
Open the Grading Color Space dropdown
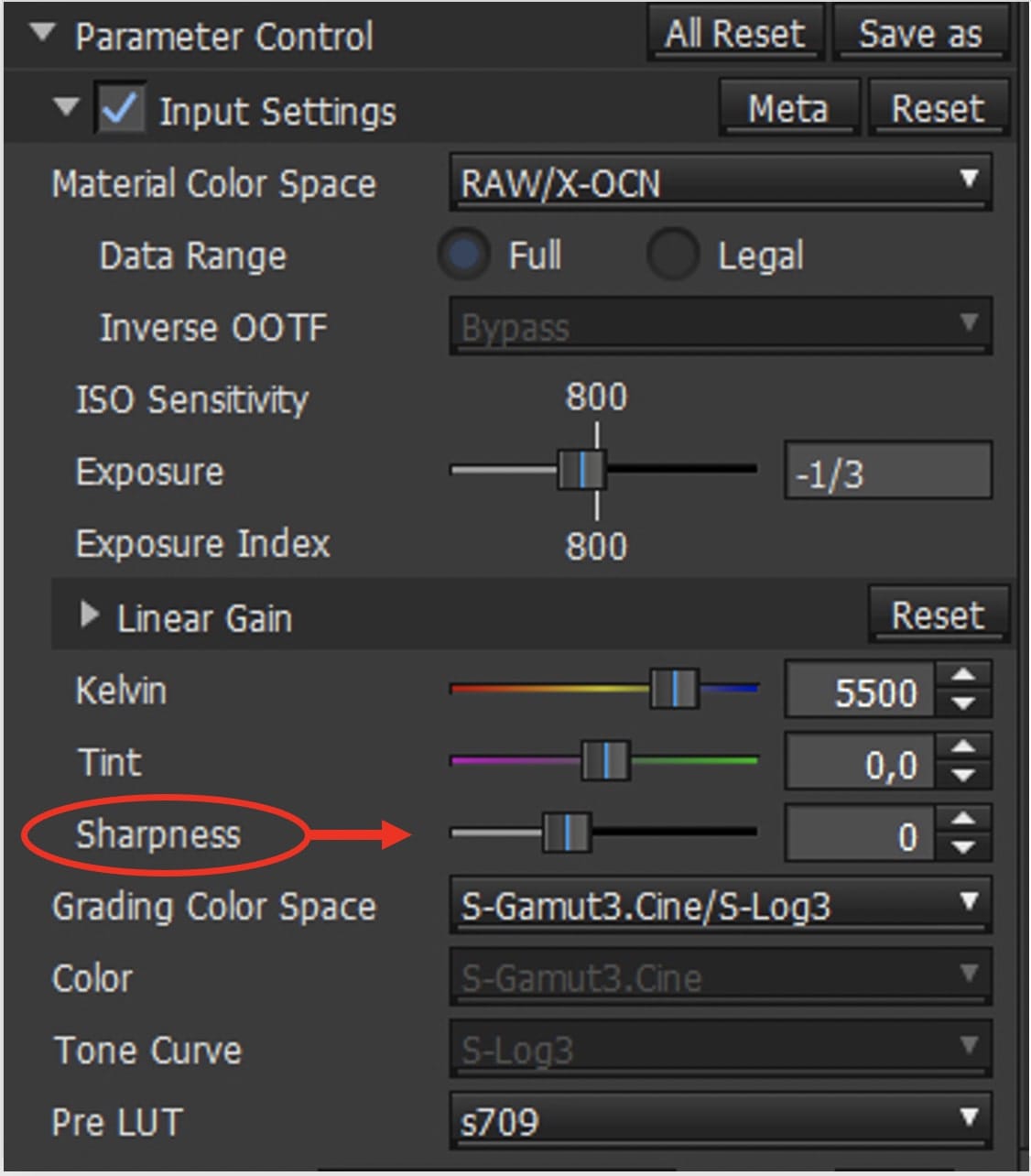click(x=721, y=905)
